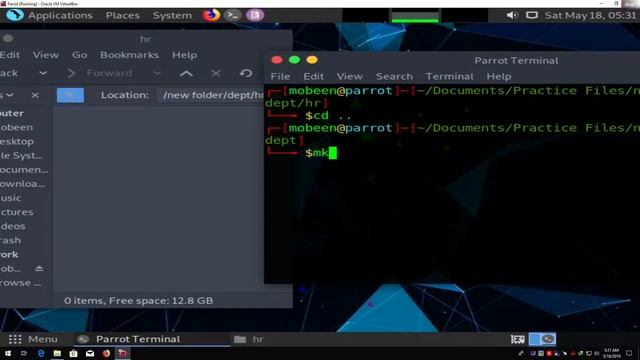
Task: Open the volume control in top panel
Action: coord(512,15)
